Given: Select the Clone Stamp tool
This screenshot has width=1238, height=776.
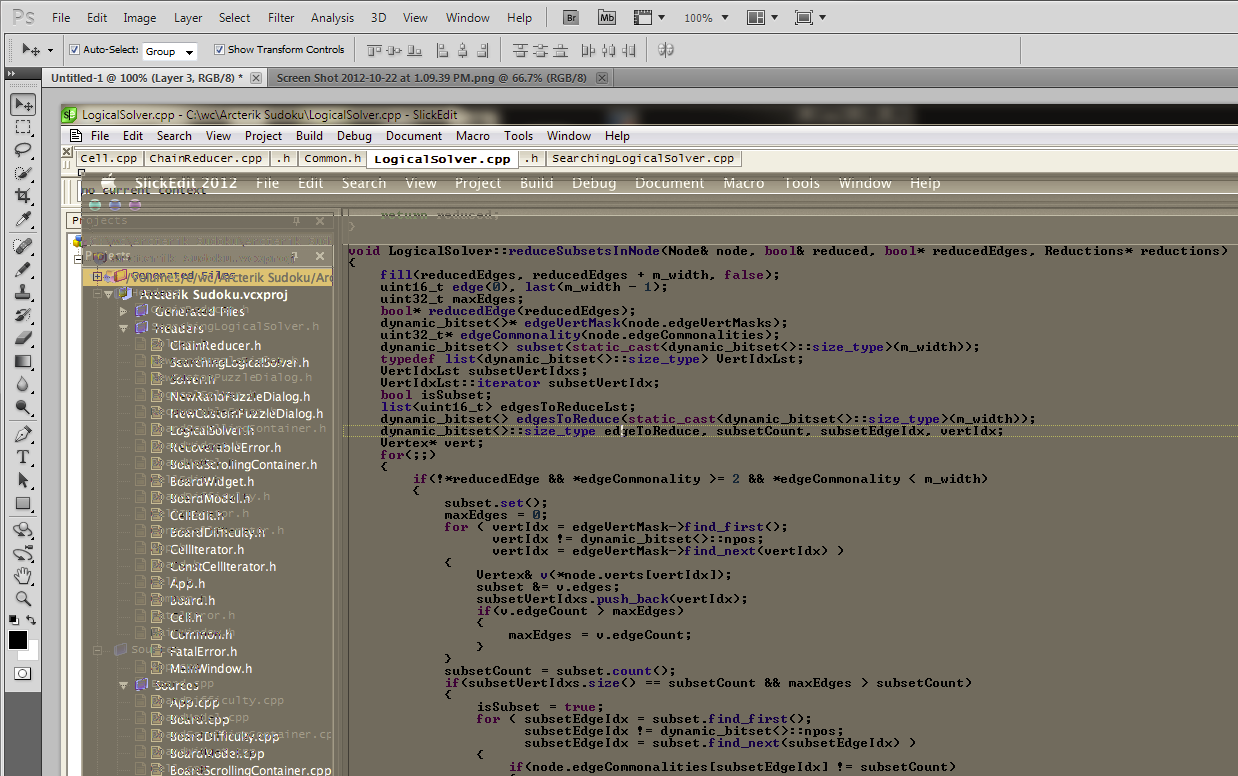Looking at the screenshot, I should [22, 292].
